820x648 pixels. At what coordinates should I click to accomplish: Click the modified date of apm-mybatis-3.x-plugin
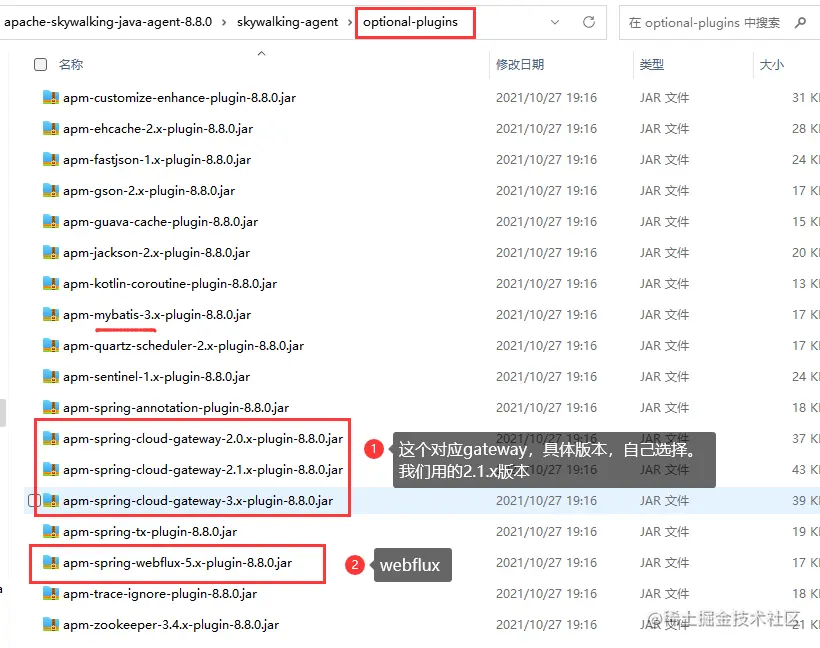[x=546, y=315]
